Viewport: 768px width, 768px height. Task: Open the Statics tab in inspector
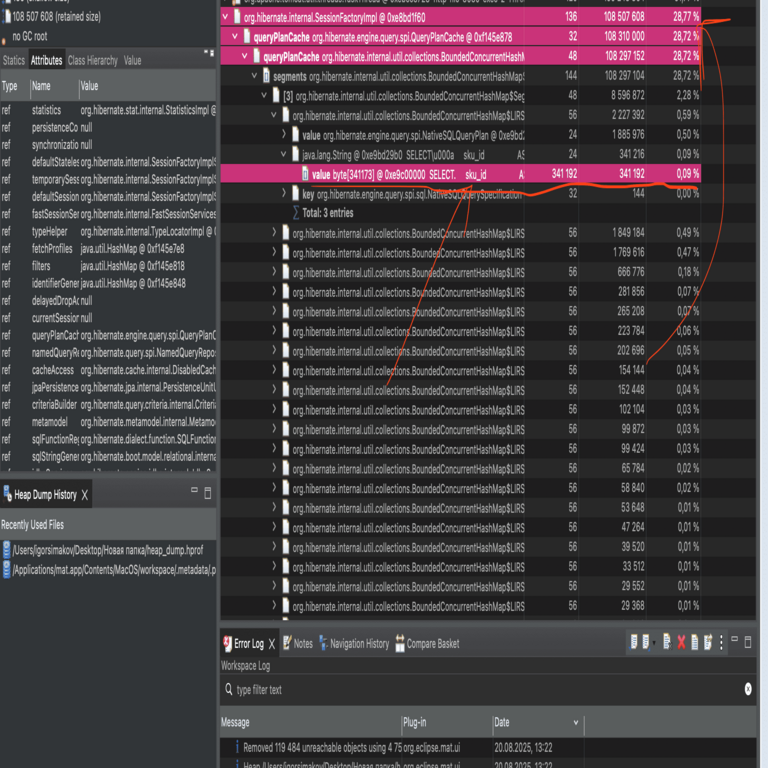[x=14, y=60]
